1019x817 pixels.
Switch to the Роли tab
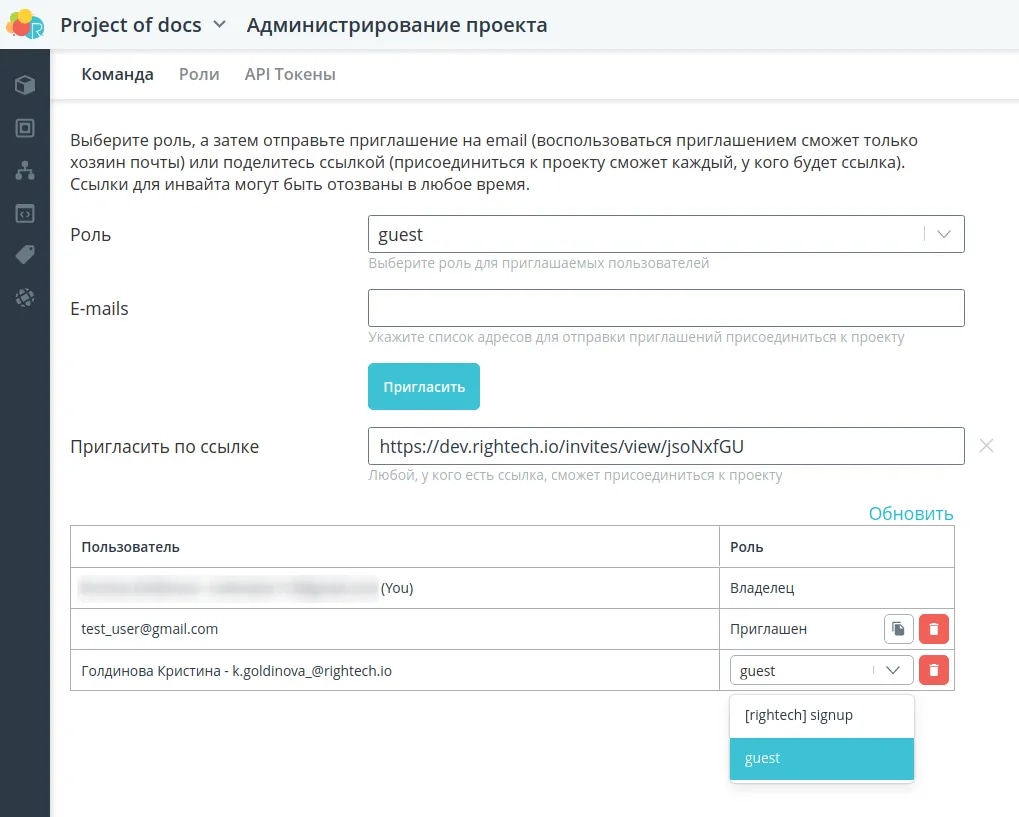tap(199, 74)
